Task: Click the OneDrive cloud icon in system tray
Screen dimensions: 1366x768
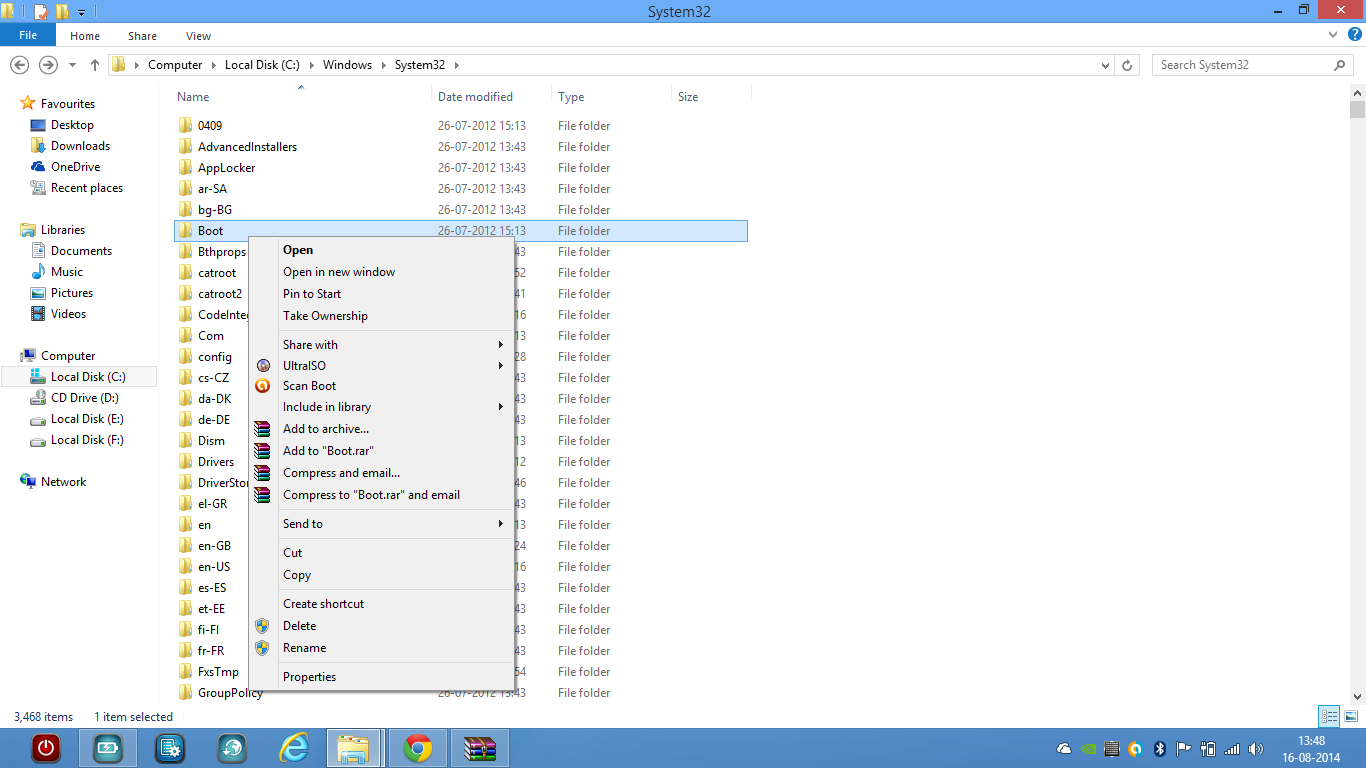Action: pos(1063,748)
